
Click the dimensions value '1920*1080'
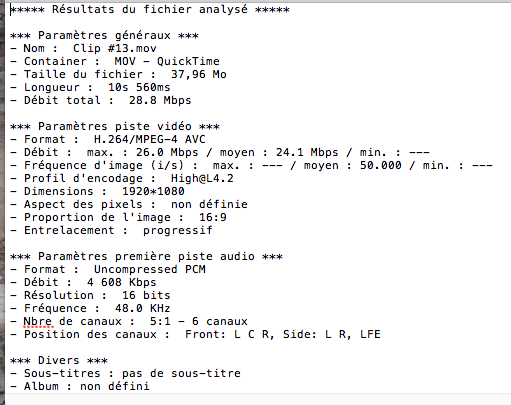[153, 191]
